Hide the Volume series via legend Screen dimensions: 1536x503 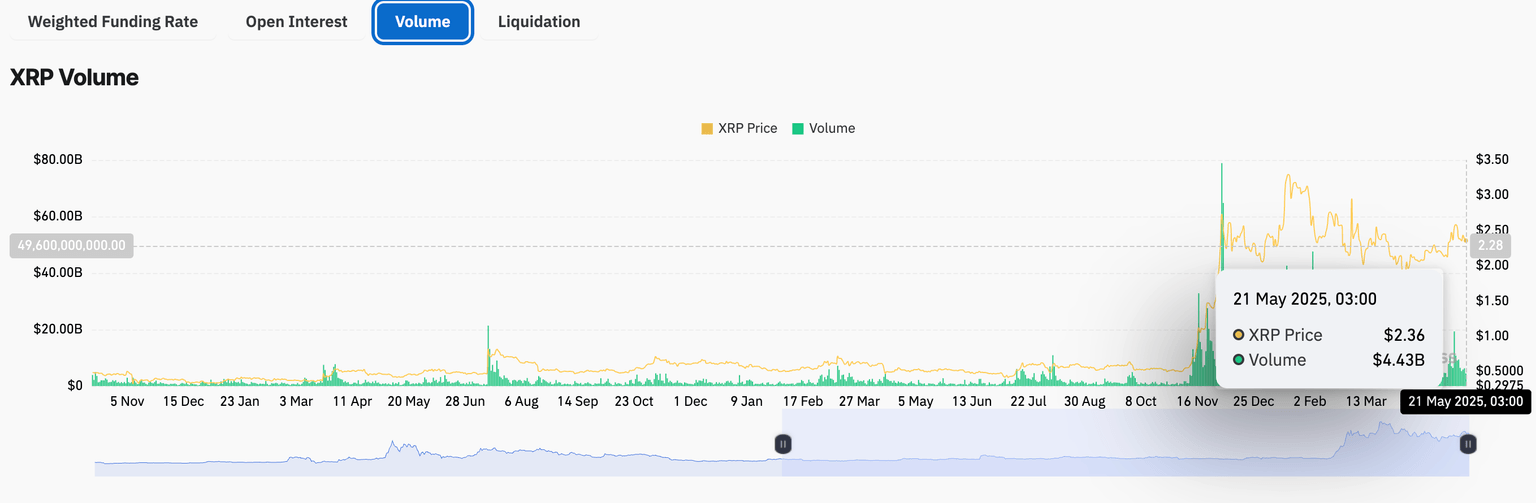tap(831, 128)
